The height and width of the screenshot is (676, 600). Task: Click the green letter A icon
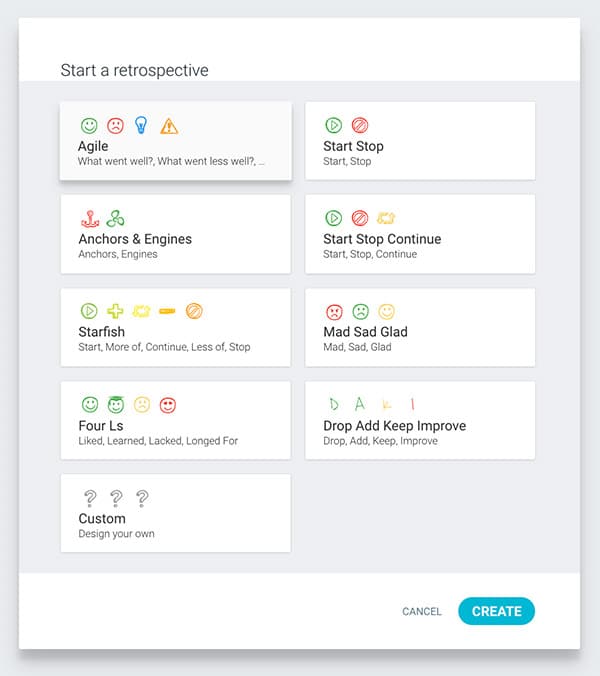point(360,404)
